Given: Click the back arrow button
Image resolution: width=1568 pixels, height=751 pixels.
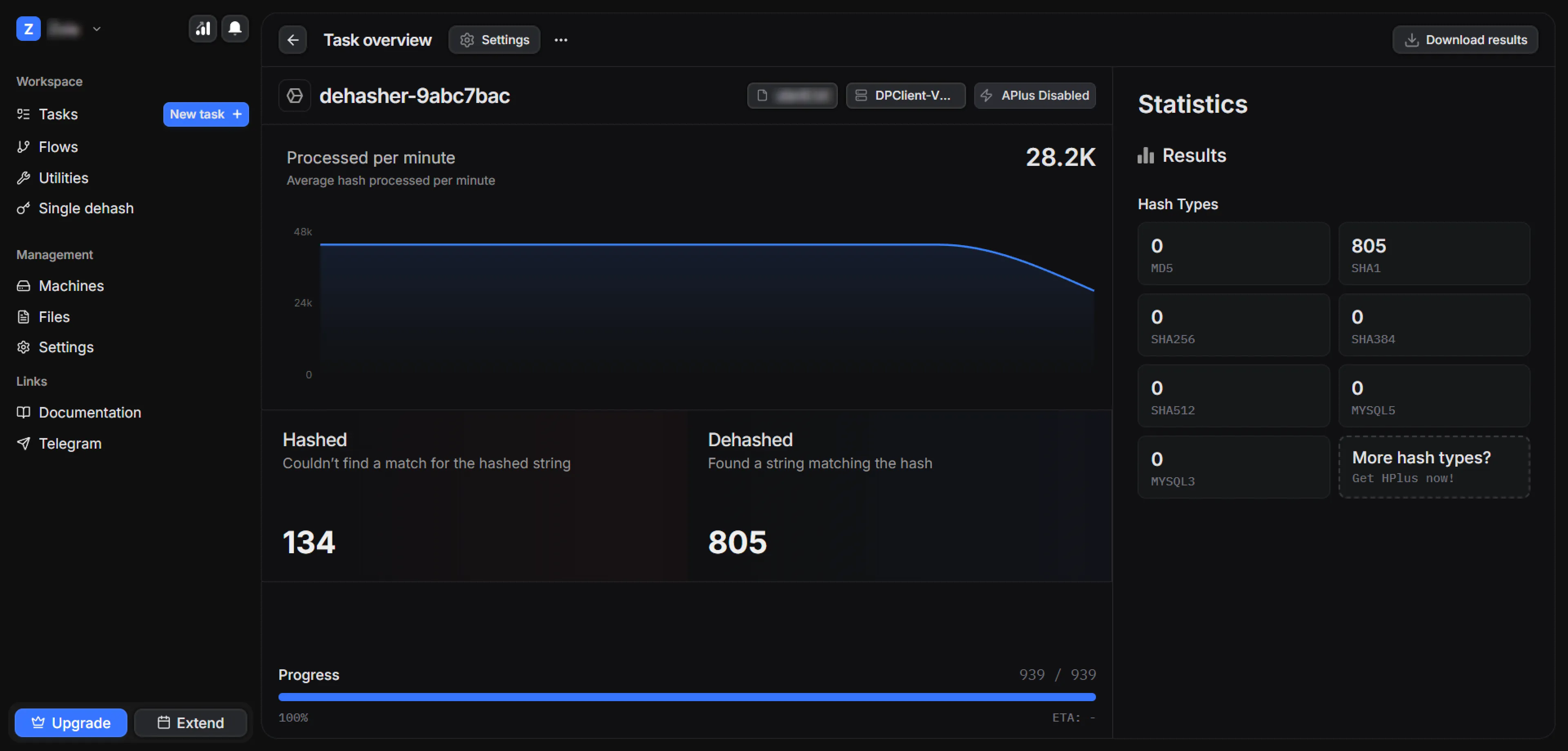Looking at the screenshot, I should coord(293,40).
